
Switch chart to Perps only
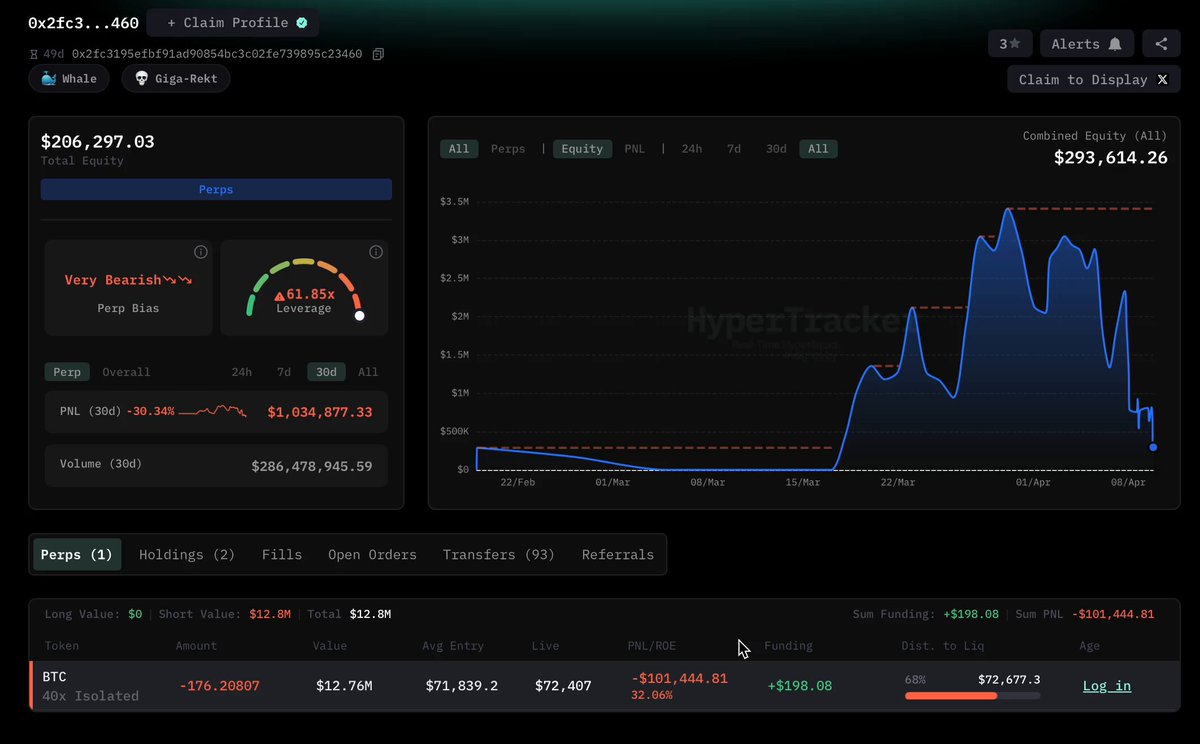507,149
